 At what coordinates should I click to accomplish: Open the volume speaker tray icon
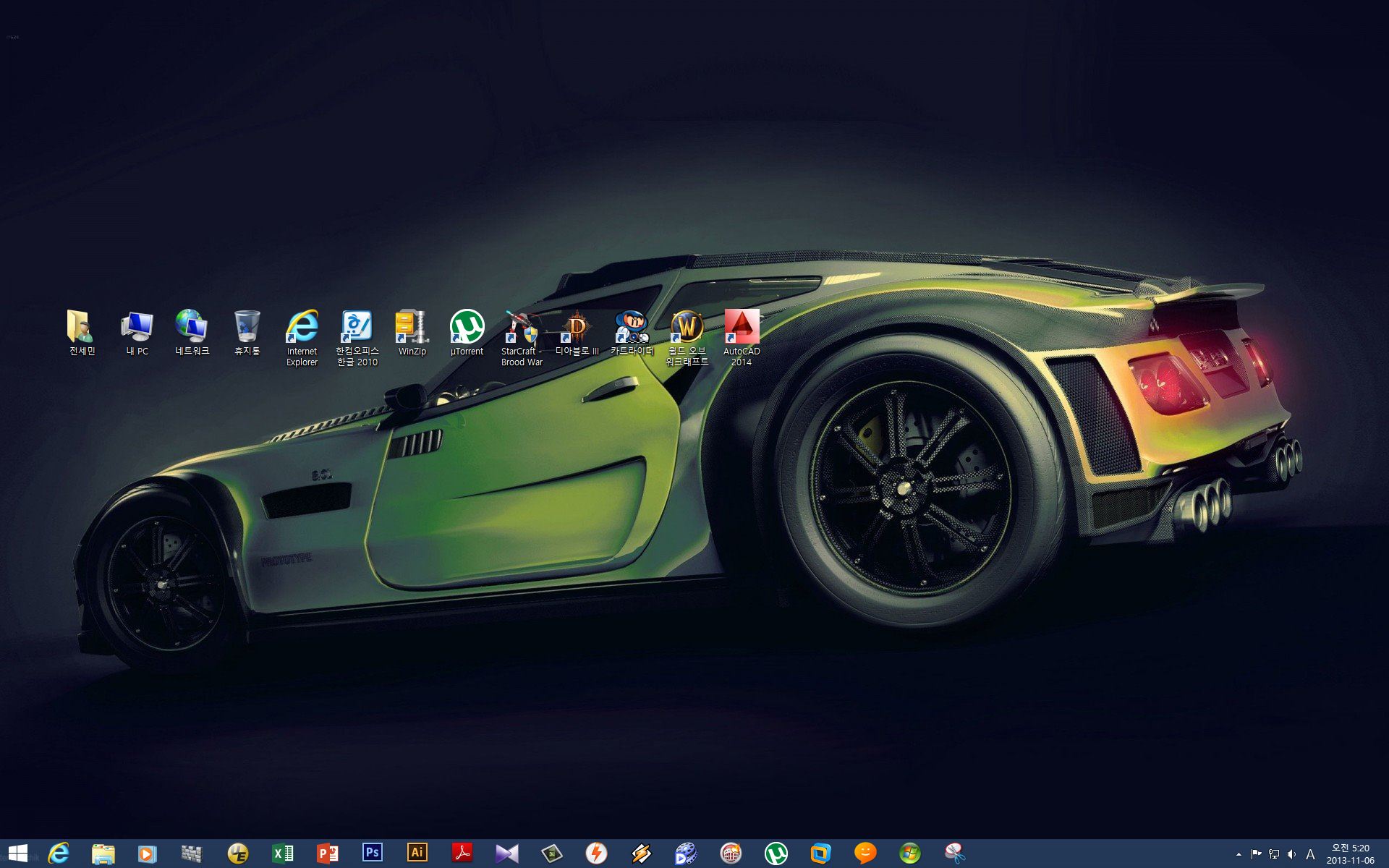(1291, 854)
